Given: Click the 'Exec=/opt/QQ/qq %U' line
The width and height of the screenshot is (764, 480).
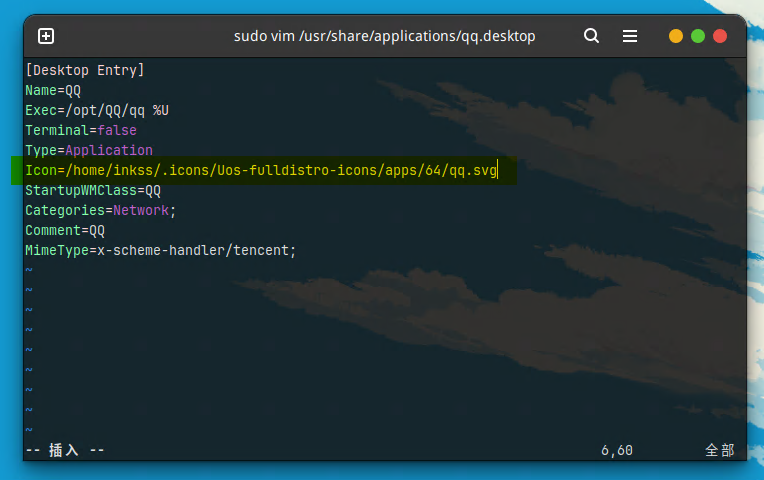Looking at the screenshot, I should click(97, 110).
